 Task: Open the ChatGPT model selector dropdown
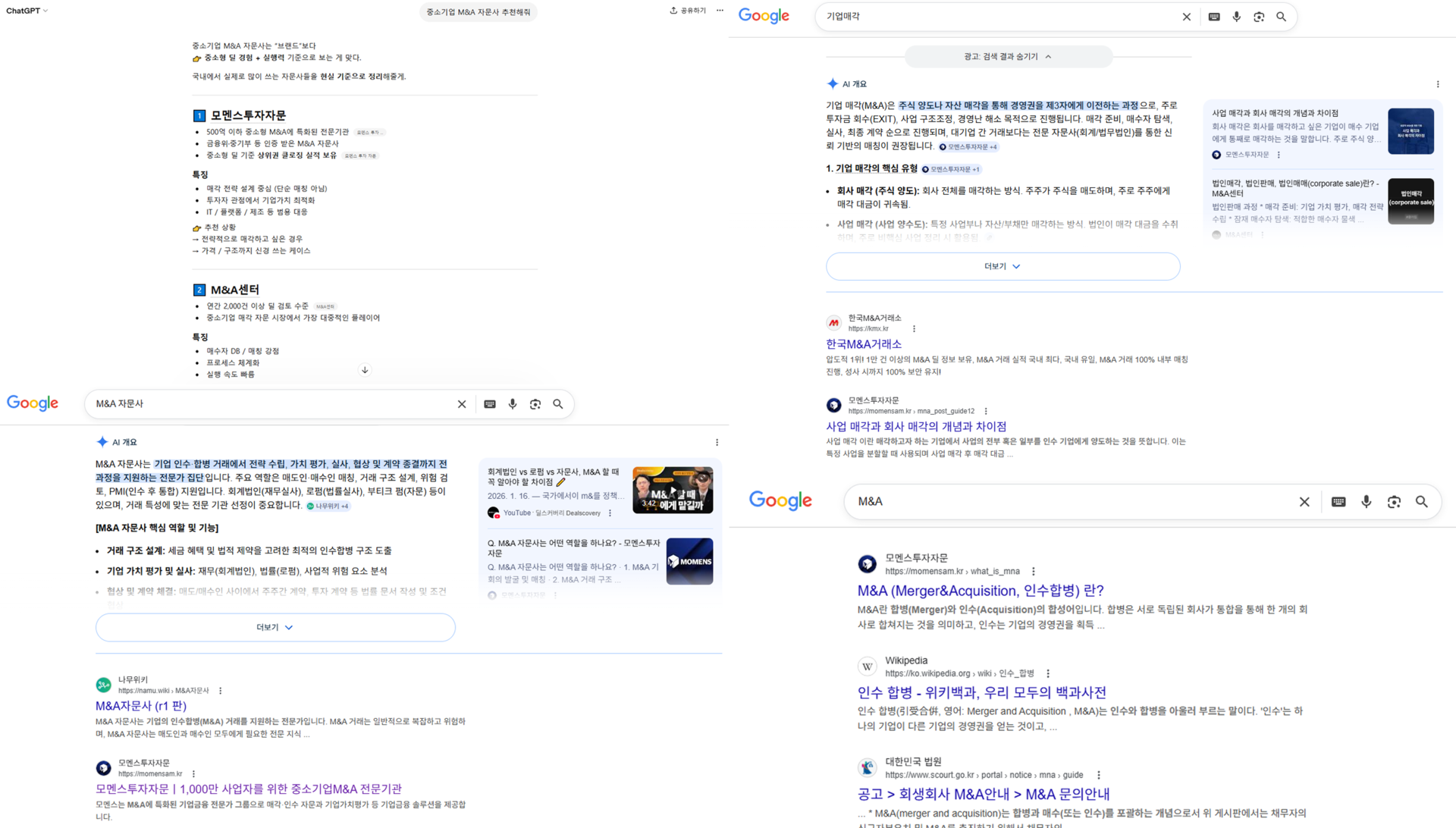(x=25, y=10)
